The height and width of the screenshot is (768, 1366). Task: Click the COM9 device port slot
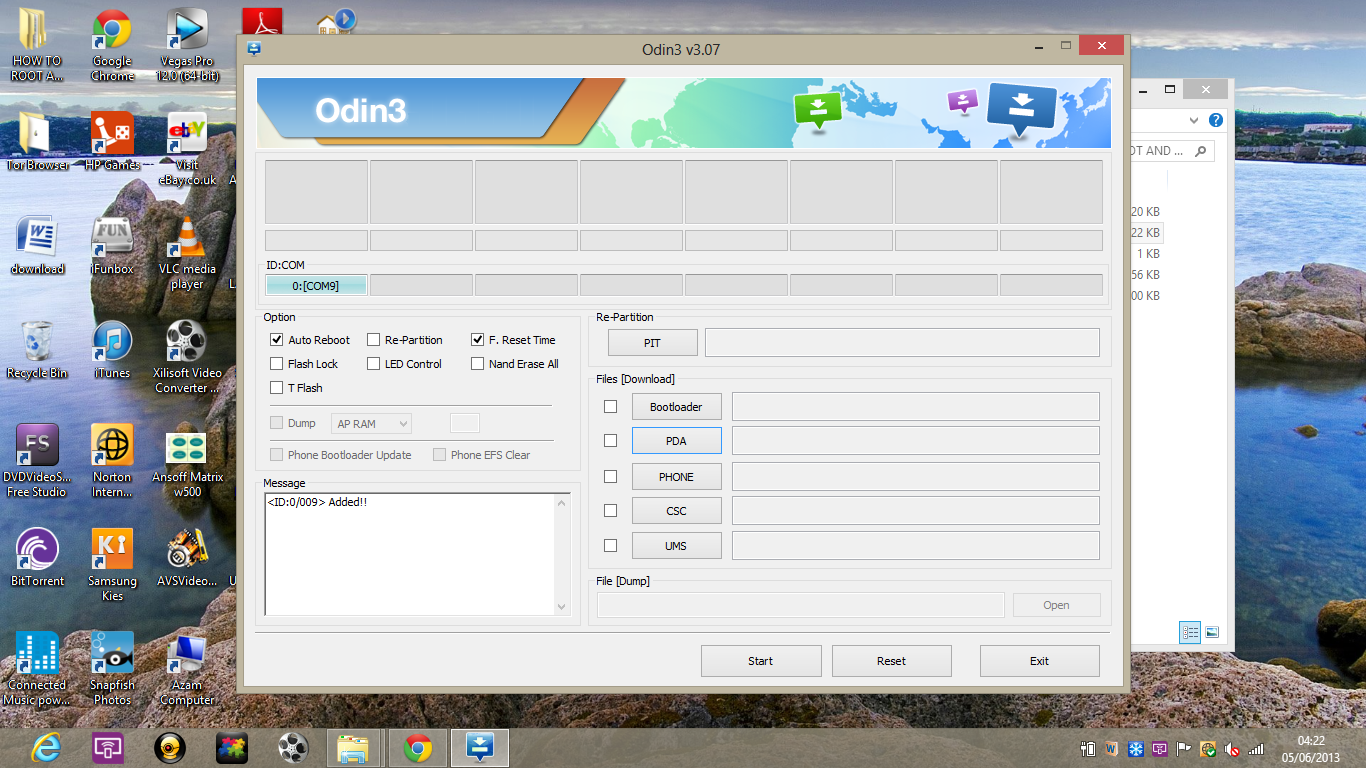point(316,286)
